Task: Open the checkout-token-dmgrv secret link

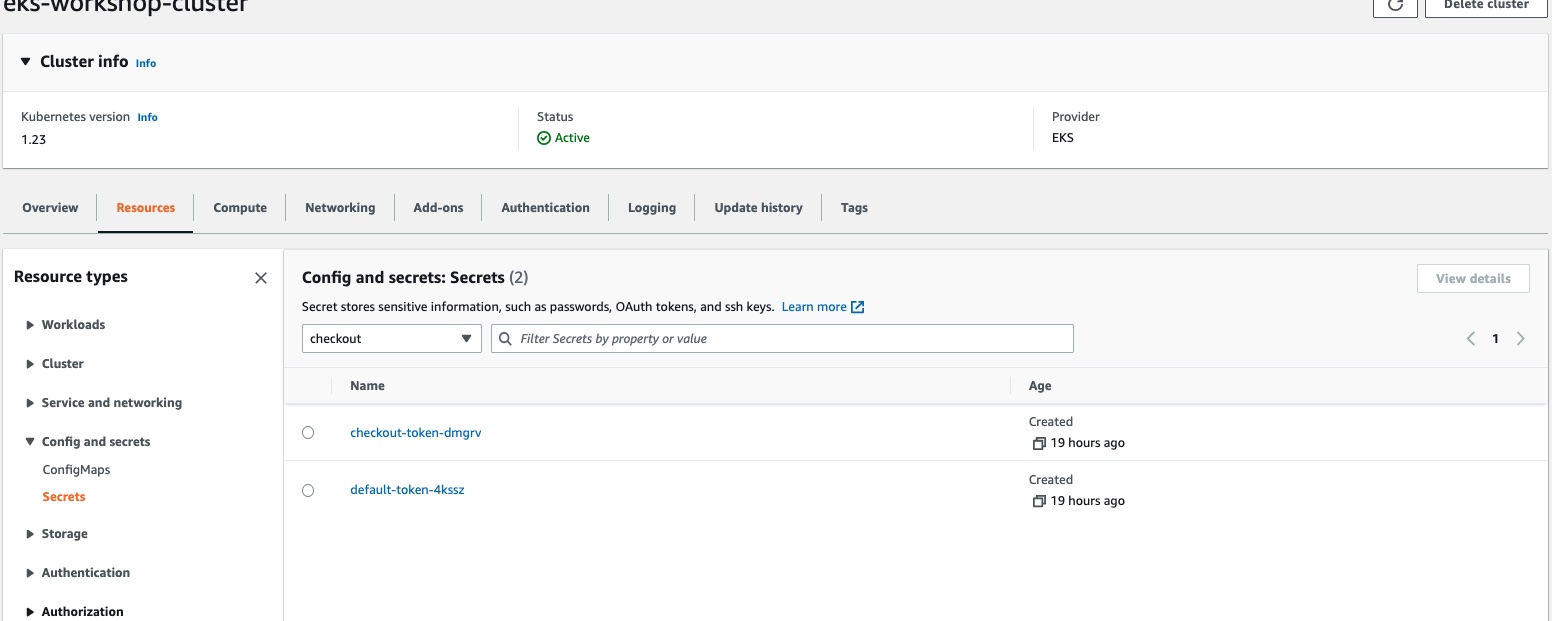Action: 415,433
